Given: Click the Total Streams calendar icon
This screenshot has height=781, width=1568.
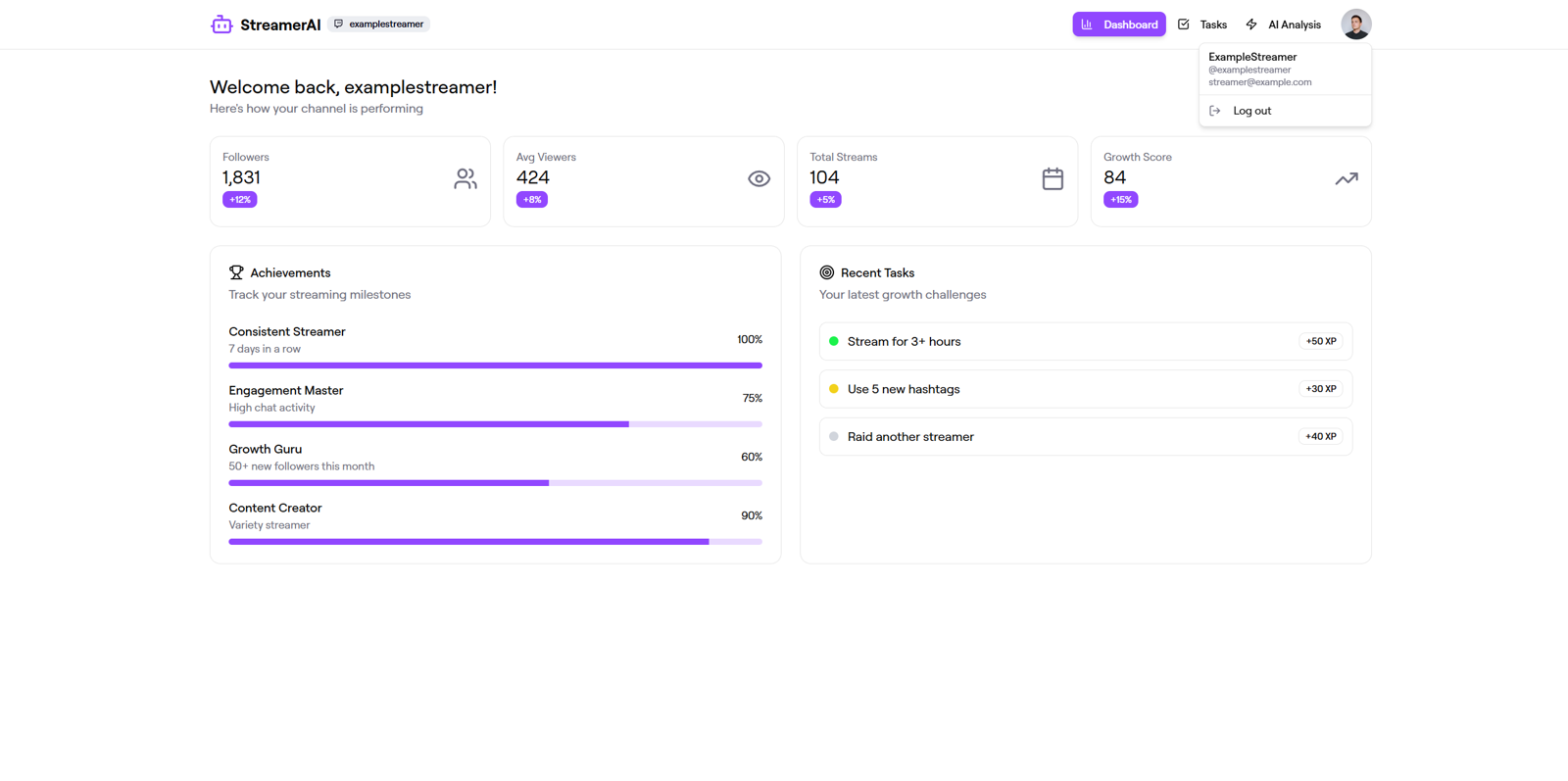Looking at the screenshot, I should 1053,178.
